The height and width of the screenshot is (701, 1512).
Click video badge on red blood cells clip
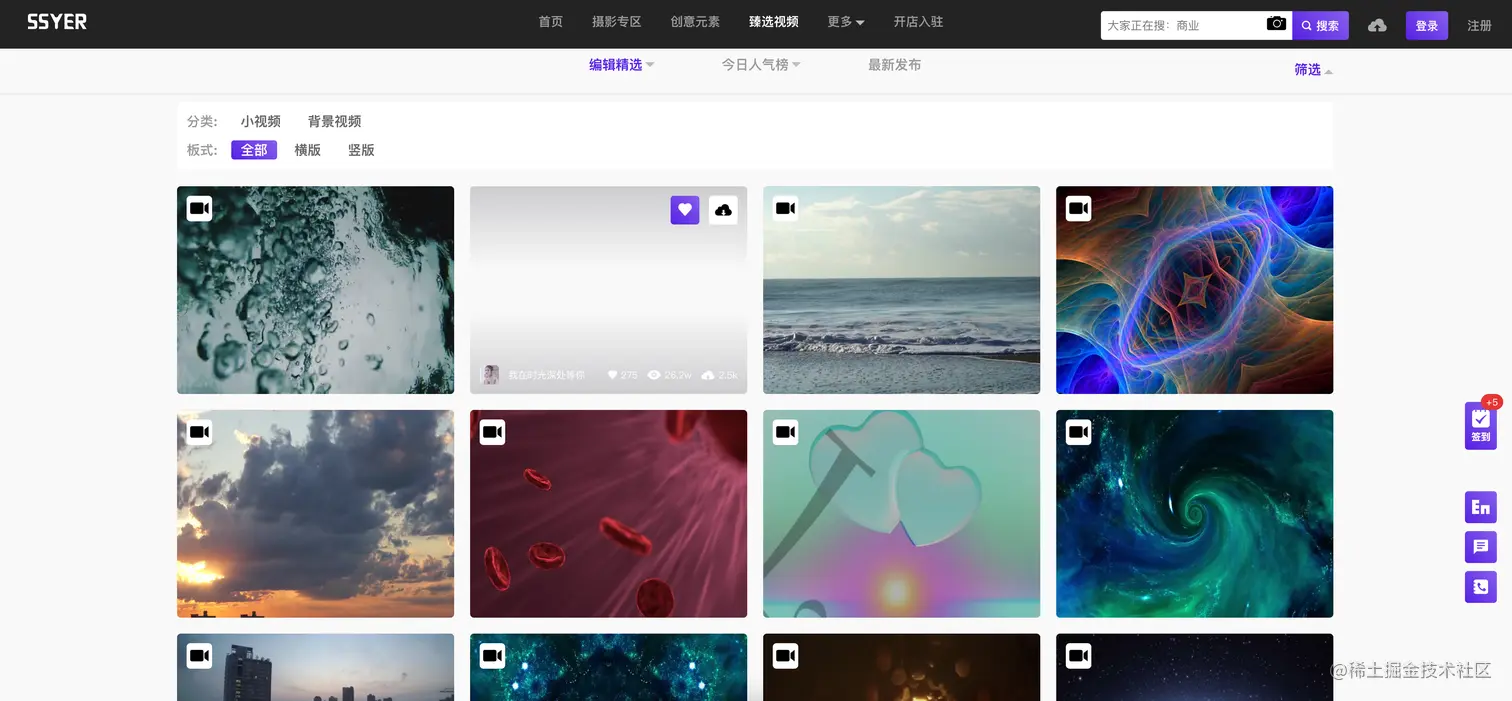point(493,432)
